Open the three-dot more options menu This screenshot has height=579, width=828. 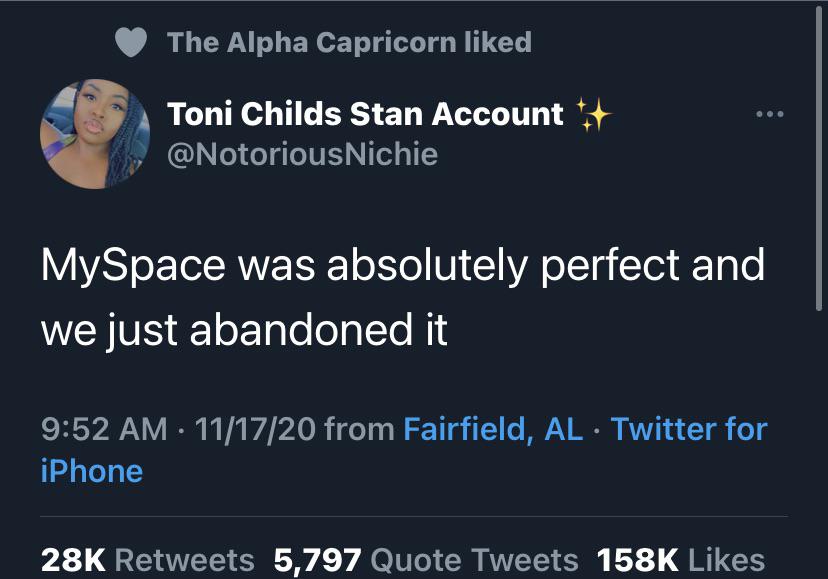[768, 114]
